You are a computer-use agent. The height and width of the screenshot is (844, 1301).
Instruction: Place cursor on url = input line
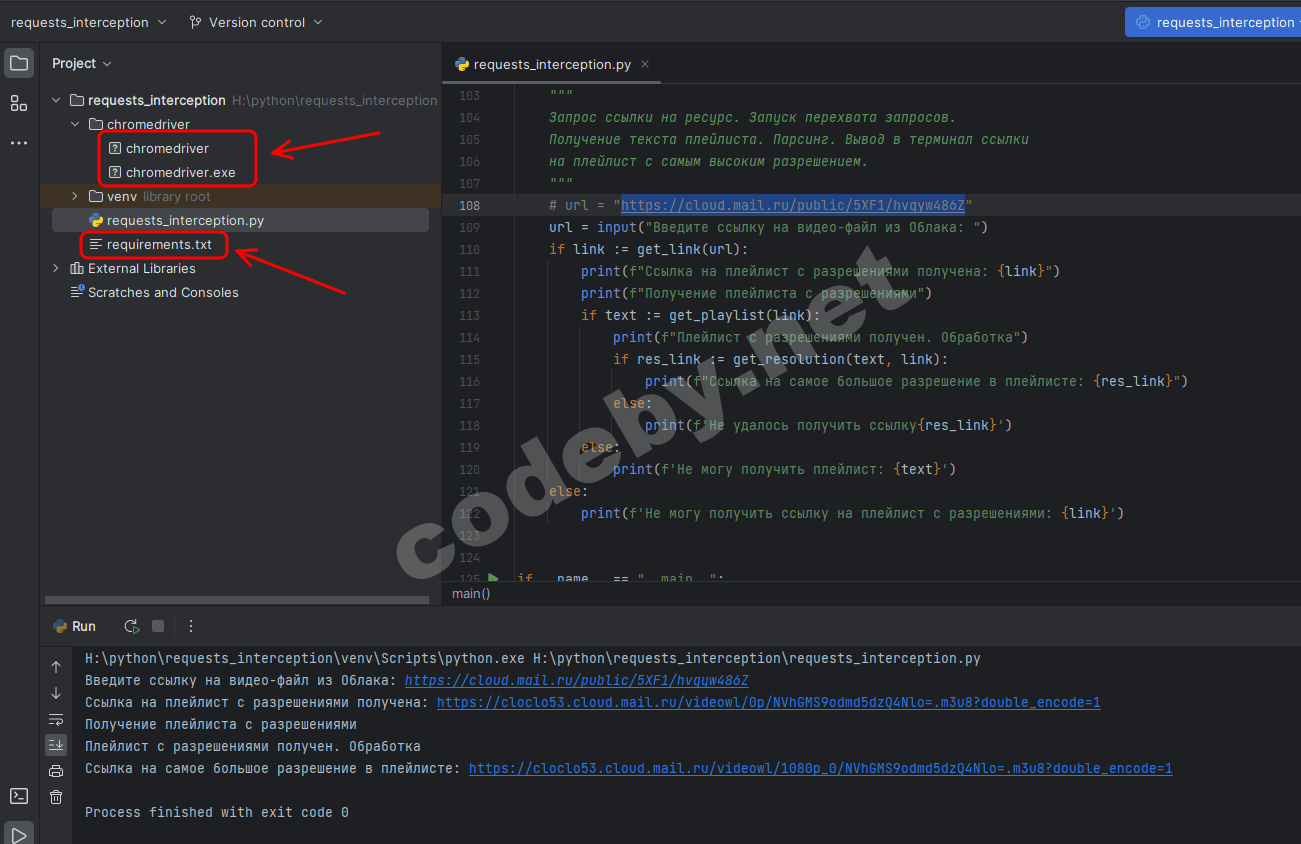click(x=768, y=227)
